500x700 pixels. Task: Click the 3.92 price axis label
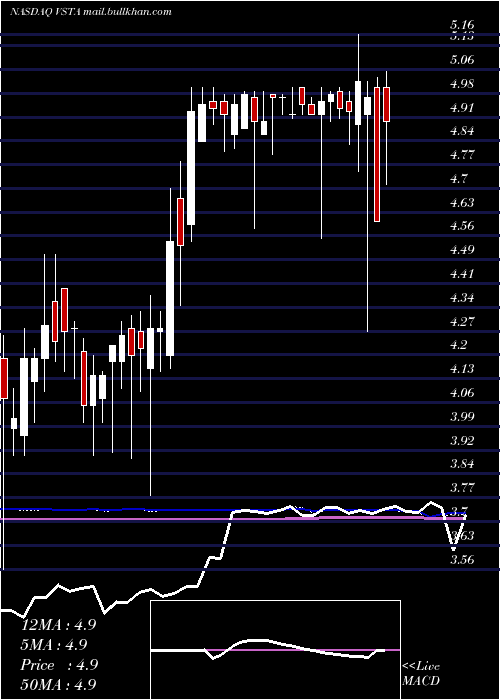tap(462, 441)
